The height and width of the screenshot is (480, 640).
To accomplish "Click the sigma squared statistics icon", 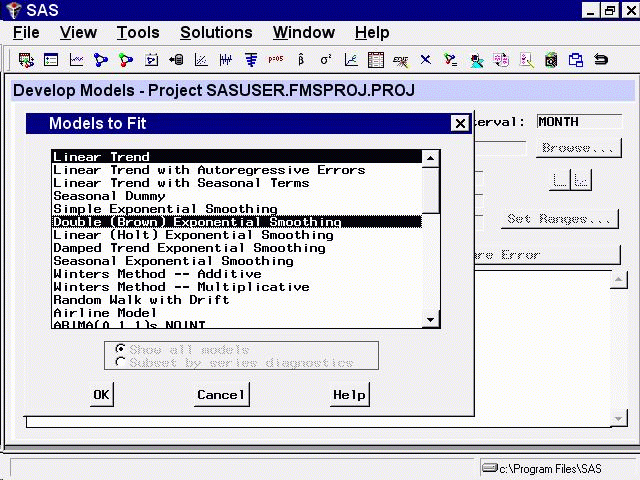I will tap(326, 60).
